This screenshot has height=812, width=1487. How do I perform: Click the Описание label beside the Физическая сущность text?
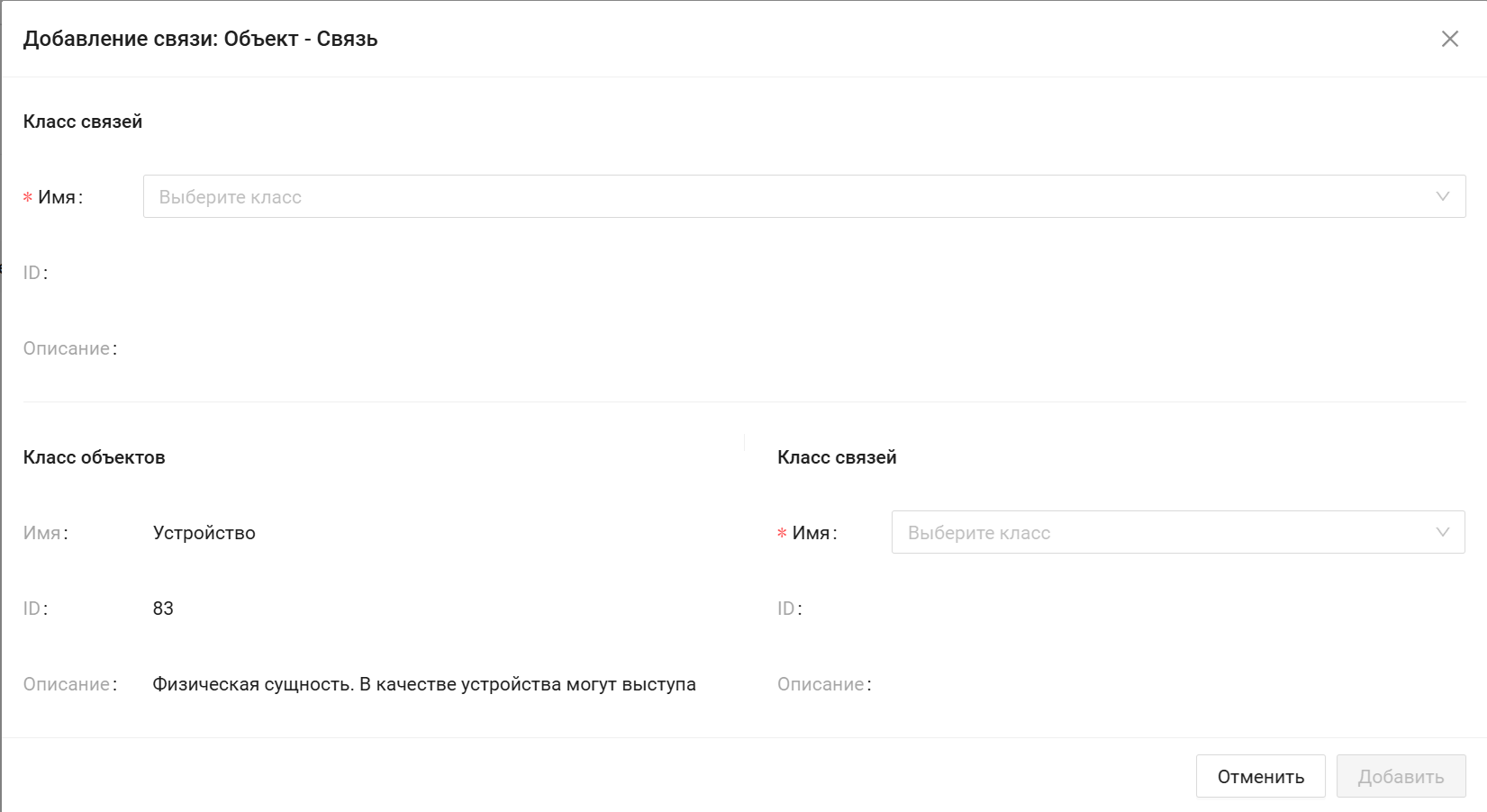(x=68, y=684)
